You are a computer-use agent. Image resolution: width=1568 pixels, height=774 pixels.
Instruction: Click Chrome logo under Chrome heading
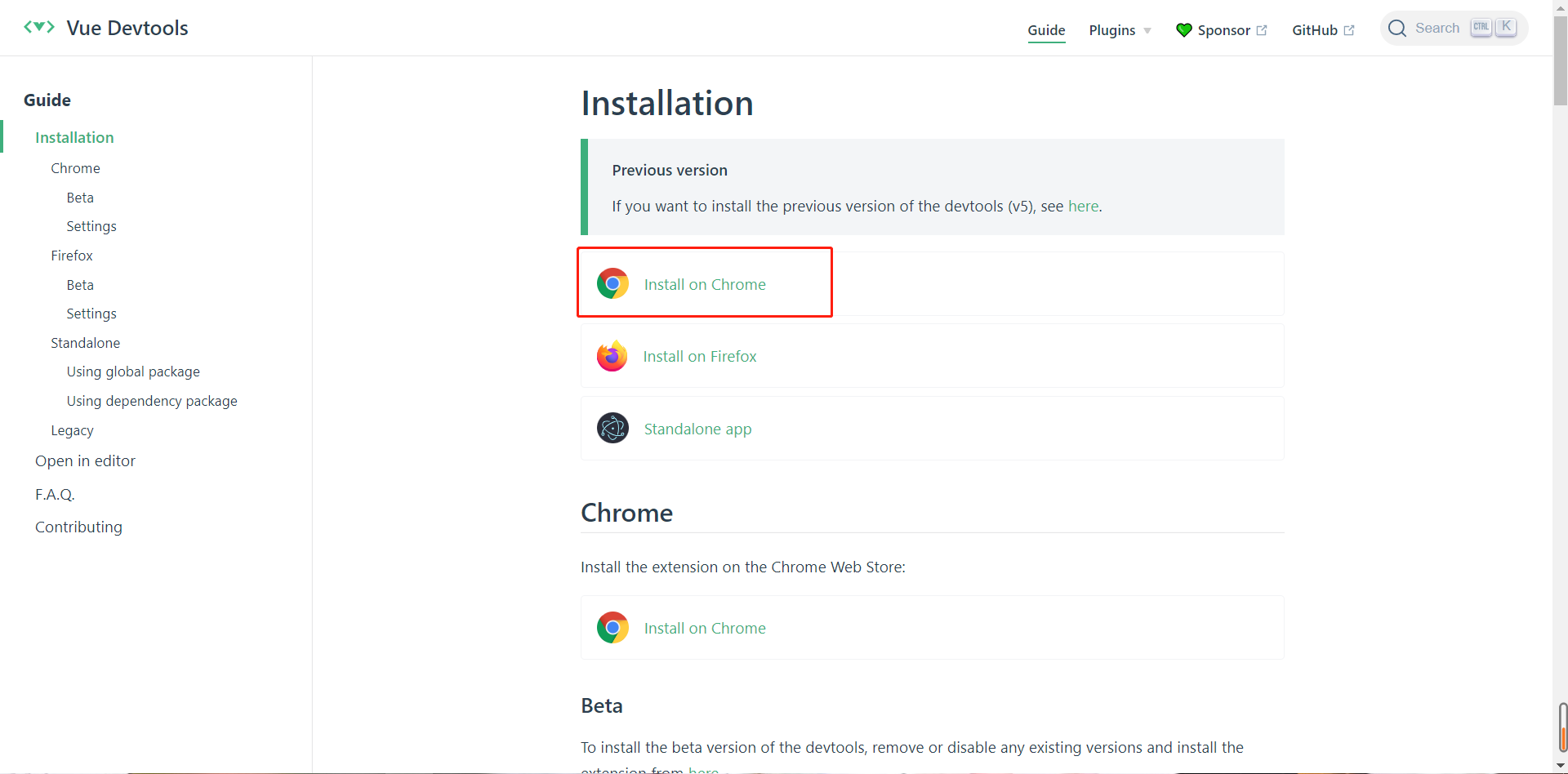[612, 627]
